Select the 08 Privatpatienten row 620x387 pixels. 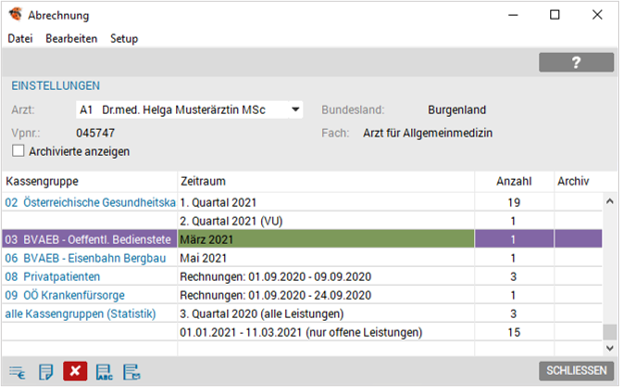click(302, 277)
